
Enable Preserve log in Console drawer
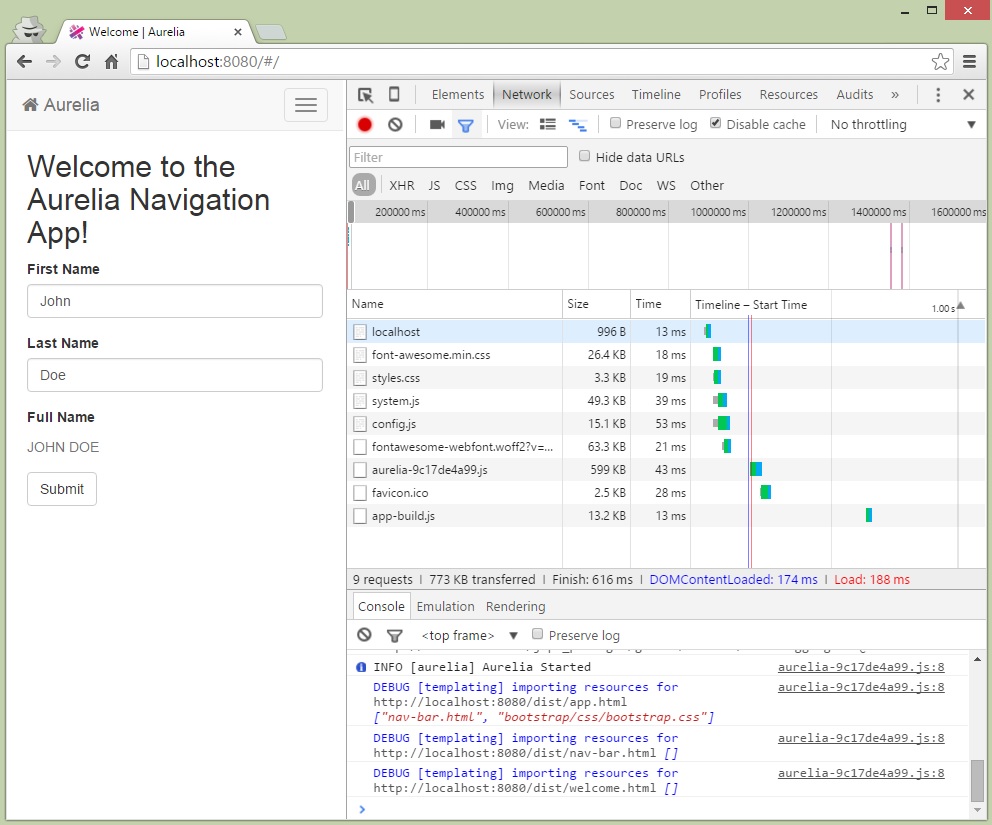[x=538, y=634]
